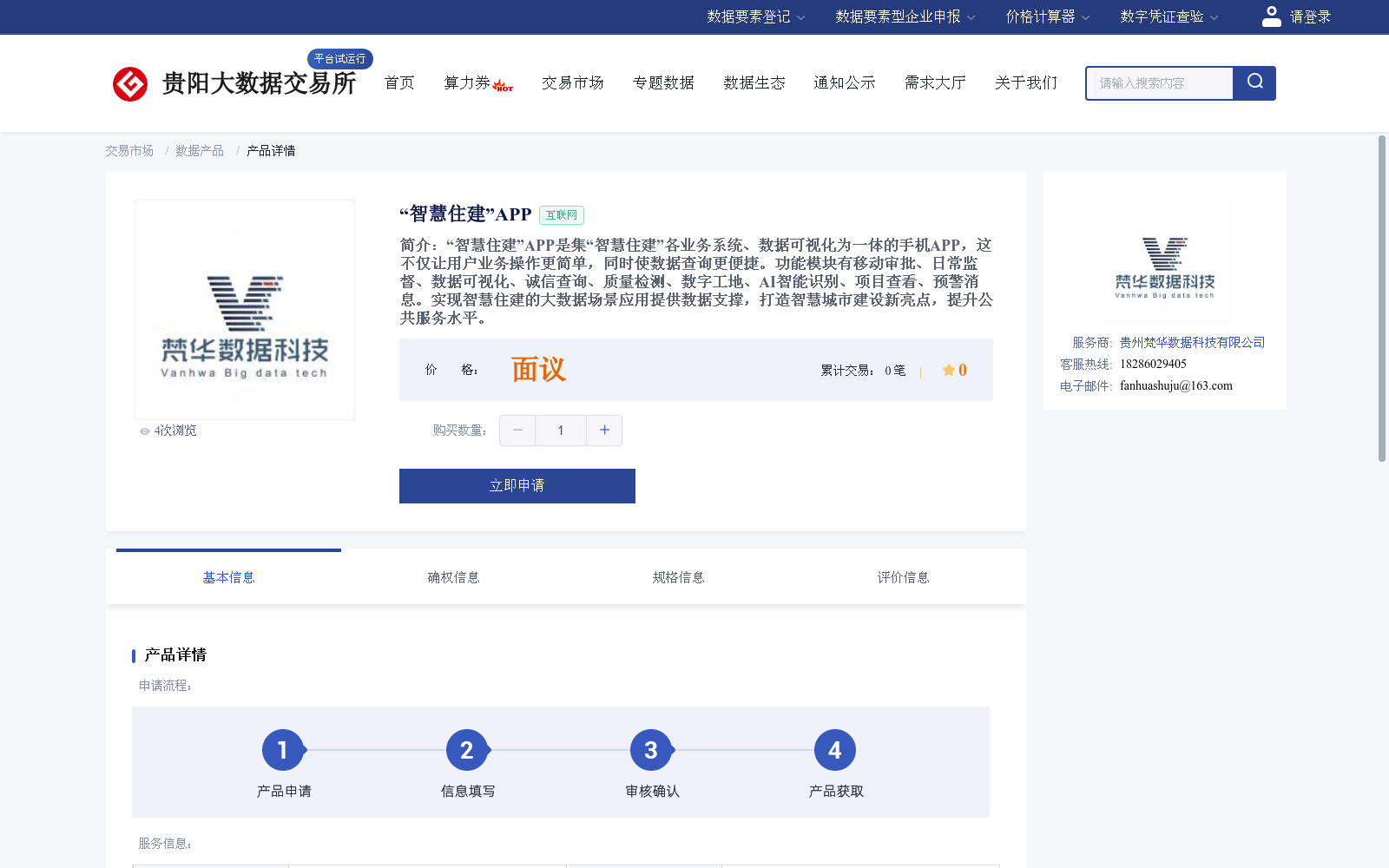This screenshot has width=1389, height=868.
Task: Click the email fanhuashuju@163.com
Action: click(1176, 386)
